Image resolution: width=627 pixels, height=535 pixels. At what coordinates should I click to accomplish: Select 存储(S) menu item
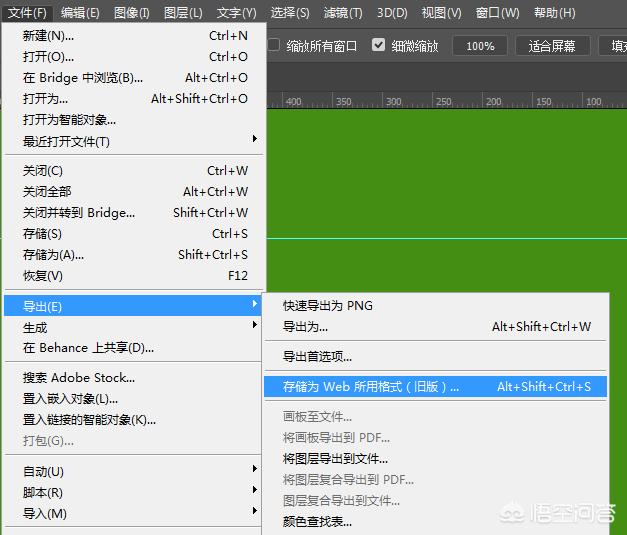[135, 234]
